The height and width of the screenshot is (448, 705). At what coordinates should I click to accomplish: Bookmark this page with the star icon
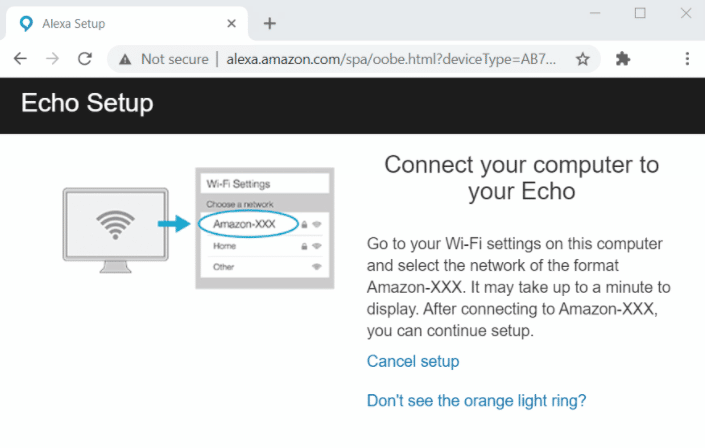point(582,59)
